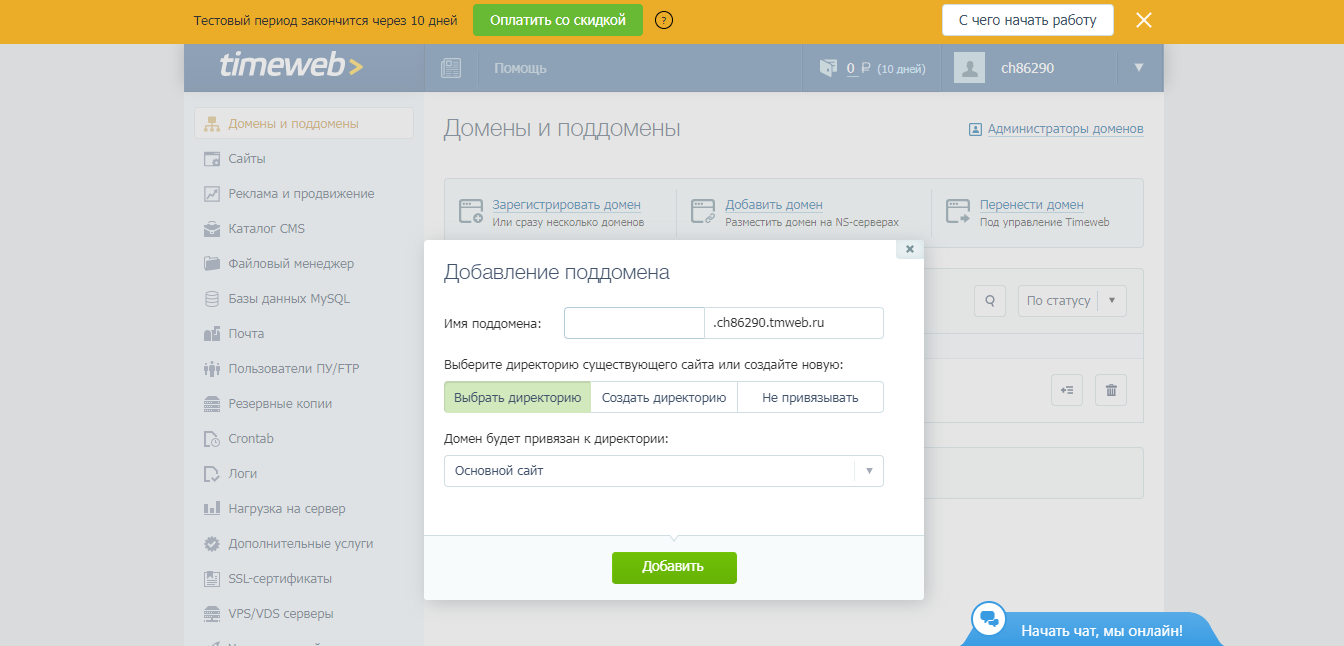Select the Не привязывать option
The image size is (1344, 646).
810,397
